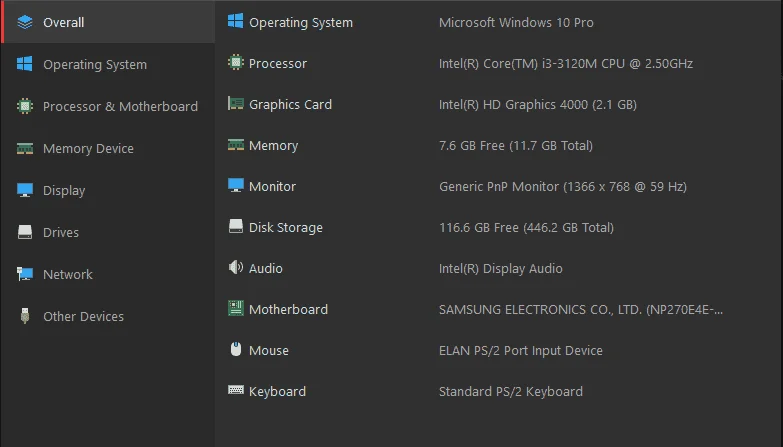The width and height of the screenshot is (783, 447).
Task: Click the Disk Storage label
Action: coord(286,228)
